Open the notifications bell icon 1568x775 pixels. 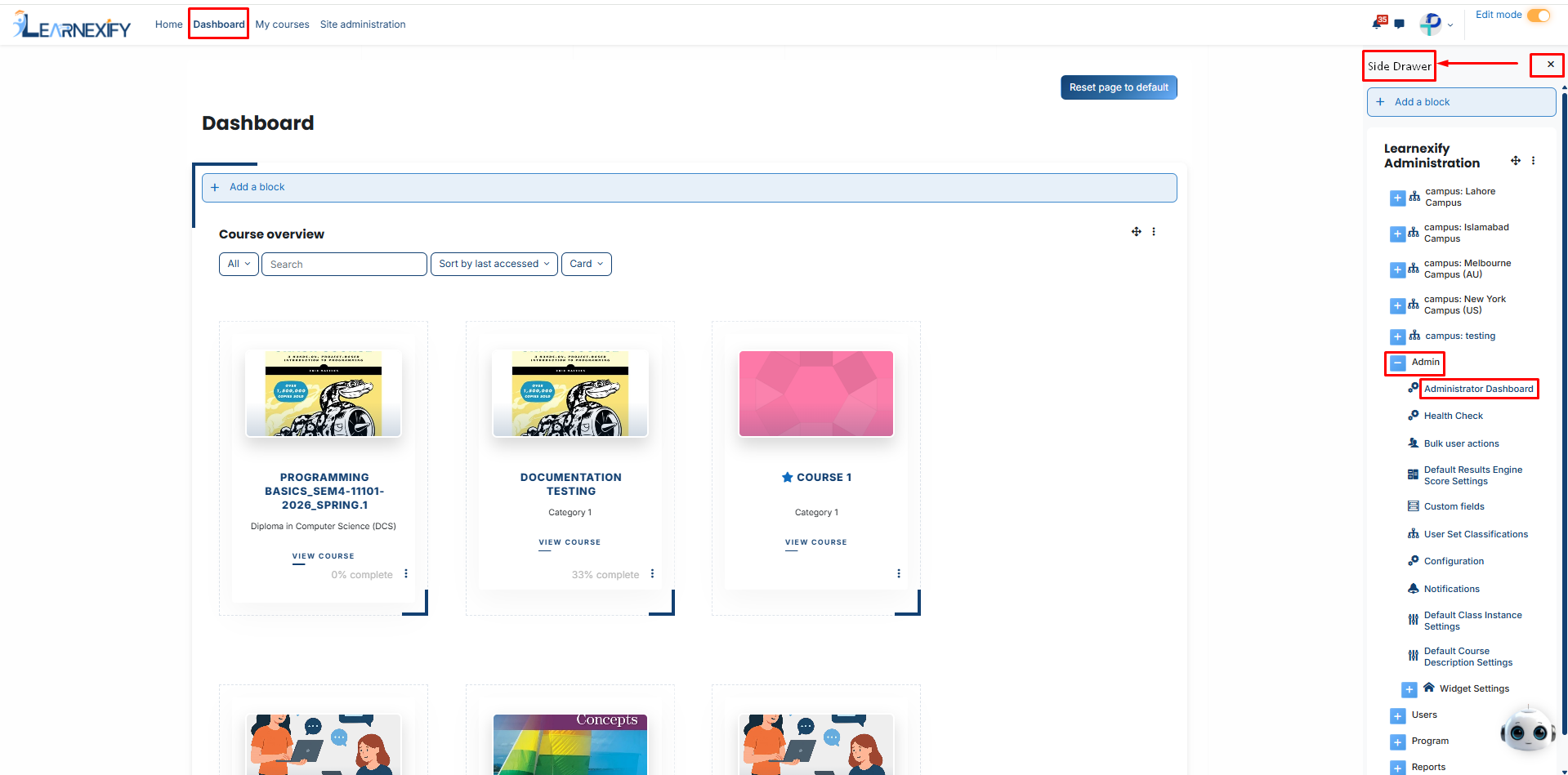(1378, 23)
